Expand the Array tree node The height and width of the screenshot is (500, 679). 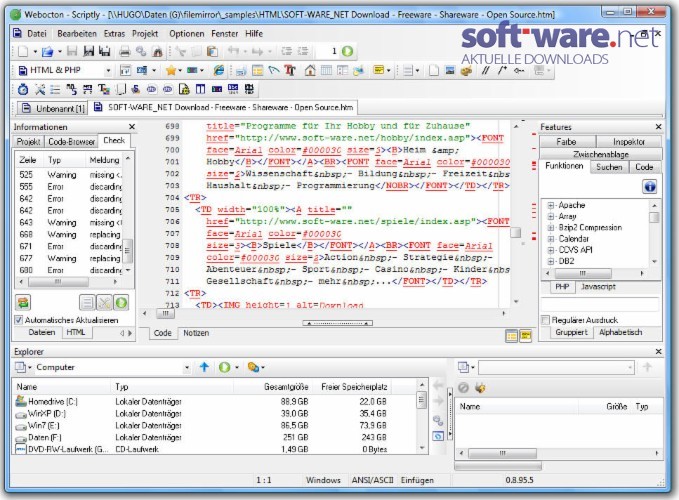click(550, 216)
